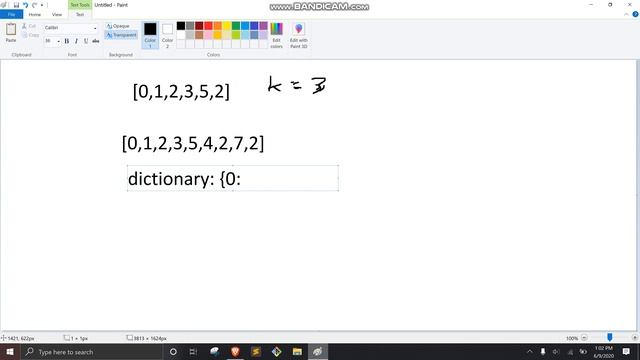Click the Paint icon on taskbar

[x=318, y=351]
